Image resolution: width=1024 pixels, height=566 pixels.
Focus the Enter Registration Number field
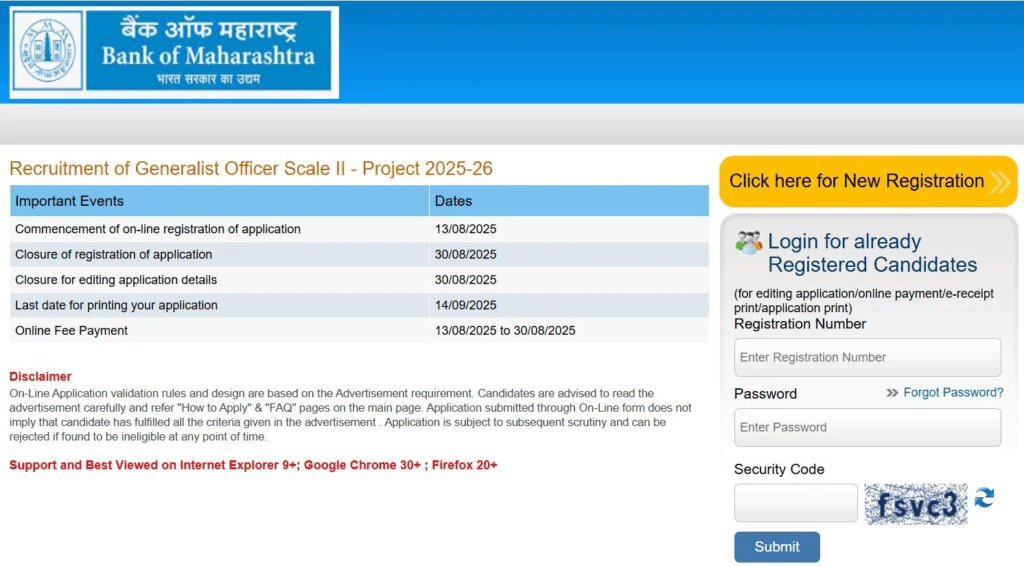(x=867, y=357)
